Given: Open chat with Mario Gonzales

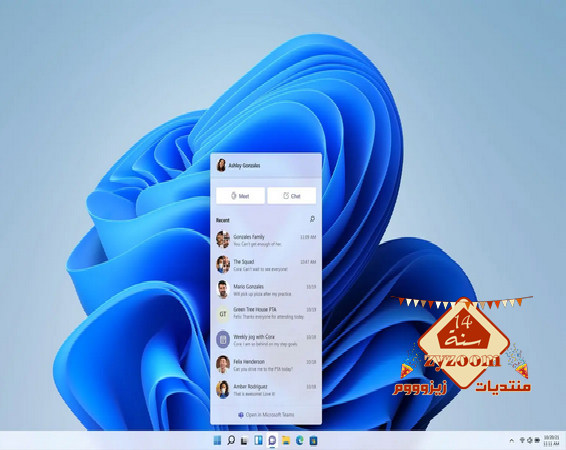Looking at the screenshot, I should coord(266,289).
